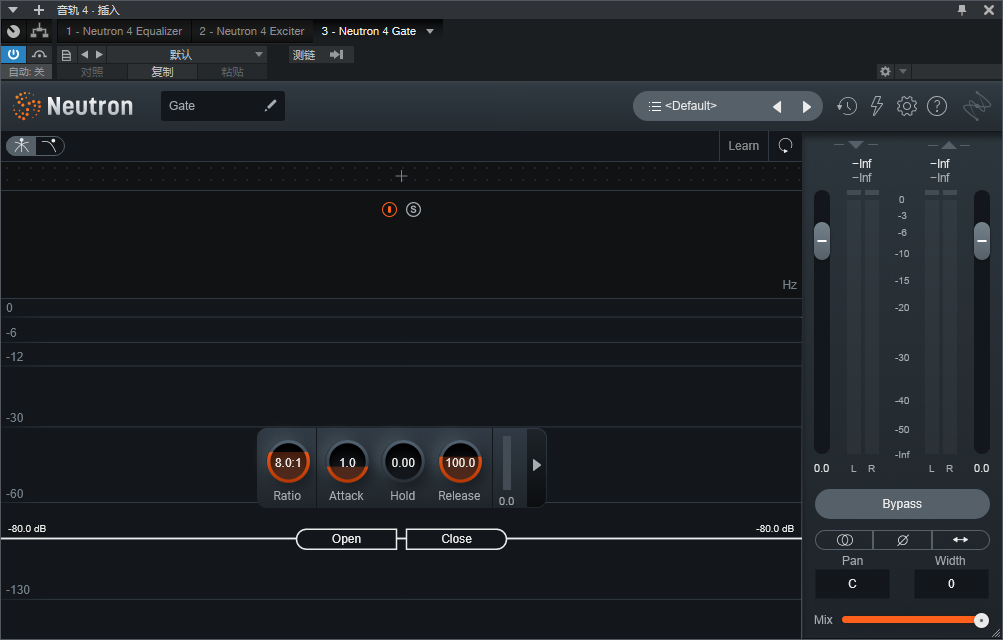This screenshot has width=1003, height=640.
Task: Click the 对照 compare button
Action: click(x=91, y=72)
